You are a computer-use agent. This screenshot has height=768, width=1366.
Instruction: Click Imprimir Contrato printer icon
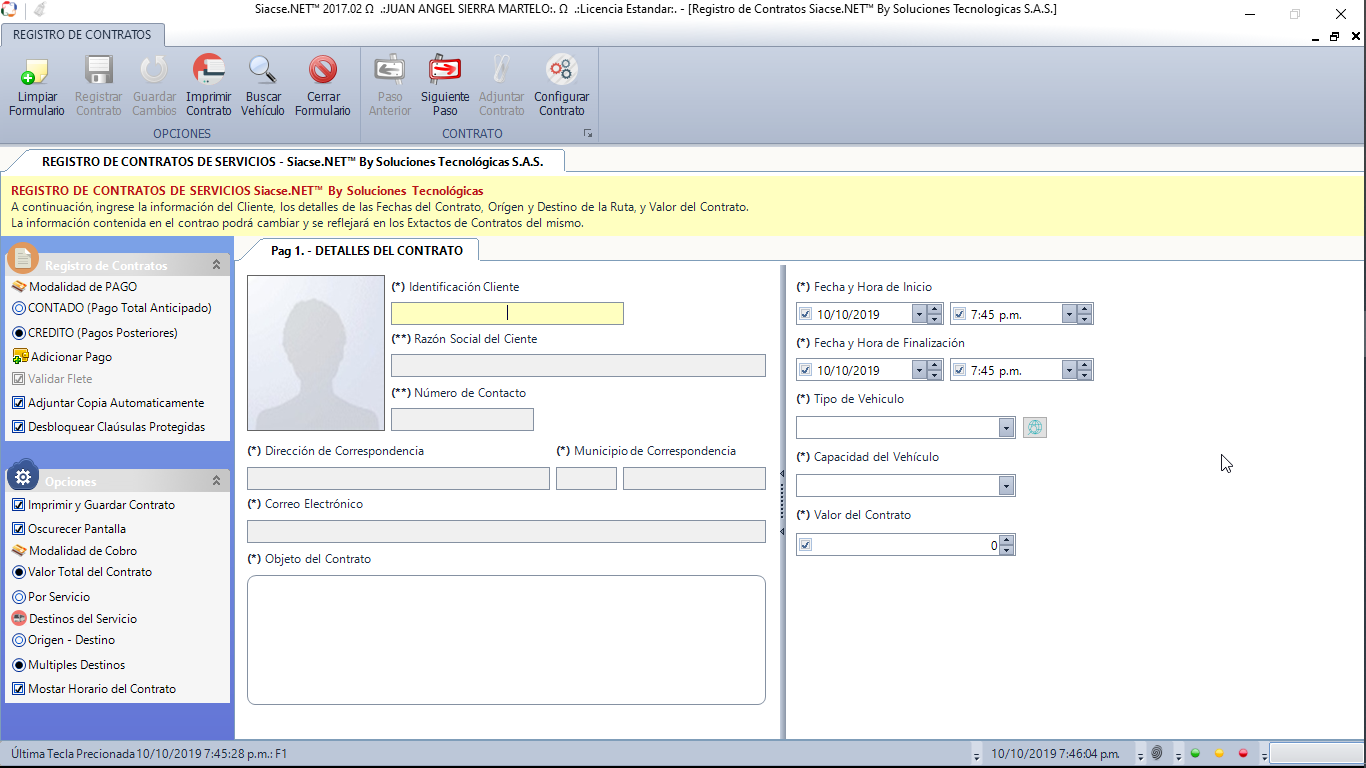pyautogui.click(x=209, y=69)
